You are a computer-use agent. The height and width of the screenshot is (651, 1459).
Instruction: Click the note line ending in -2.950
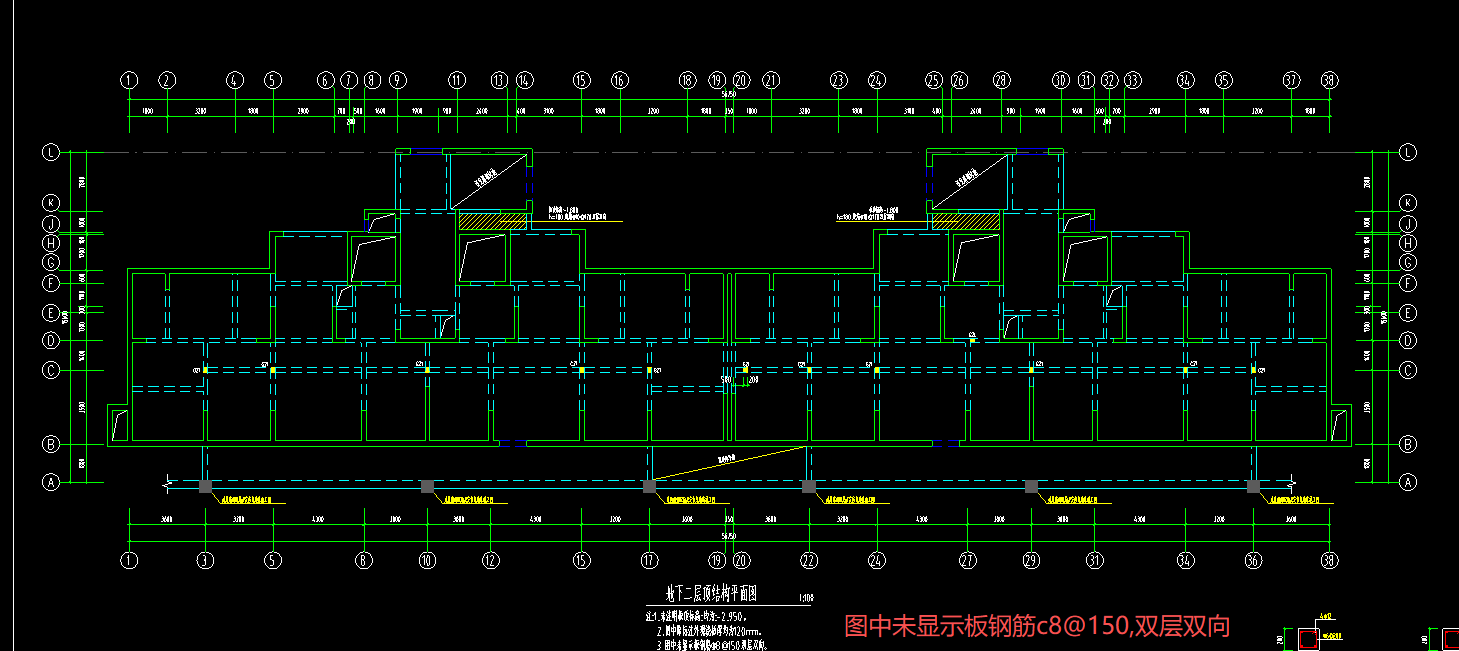[x=697, y=618]
